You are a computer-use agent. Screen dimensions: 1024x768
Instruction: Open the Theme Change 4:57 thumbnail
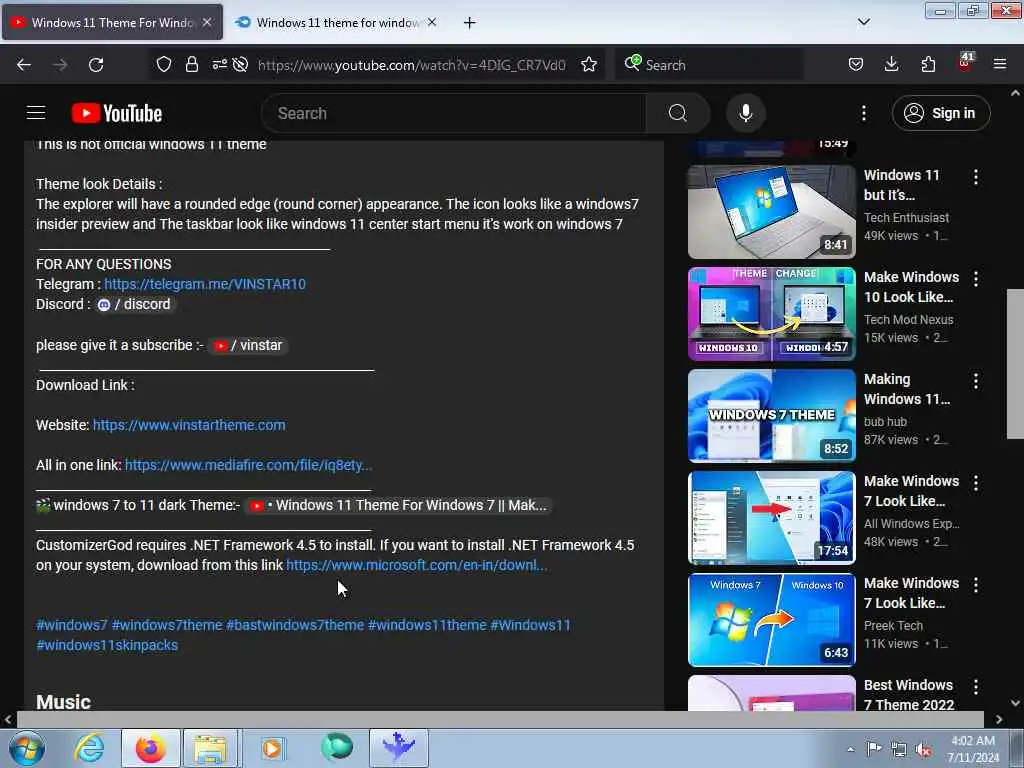click(x=771, y=313)
